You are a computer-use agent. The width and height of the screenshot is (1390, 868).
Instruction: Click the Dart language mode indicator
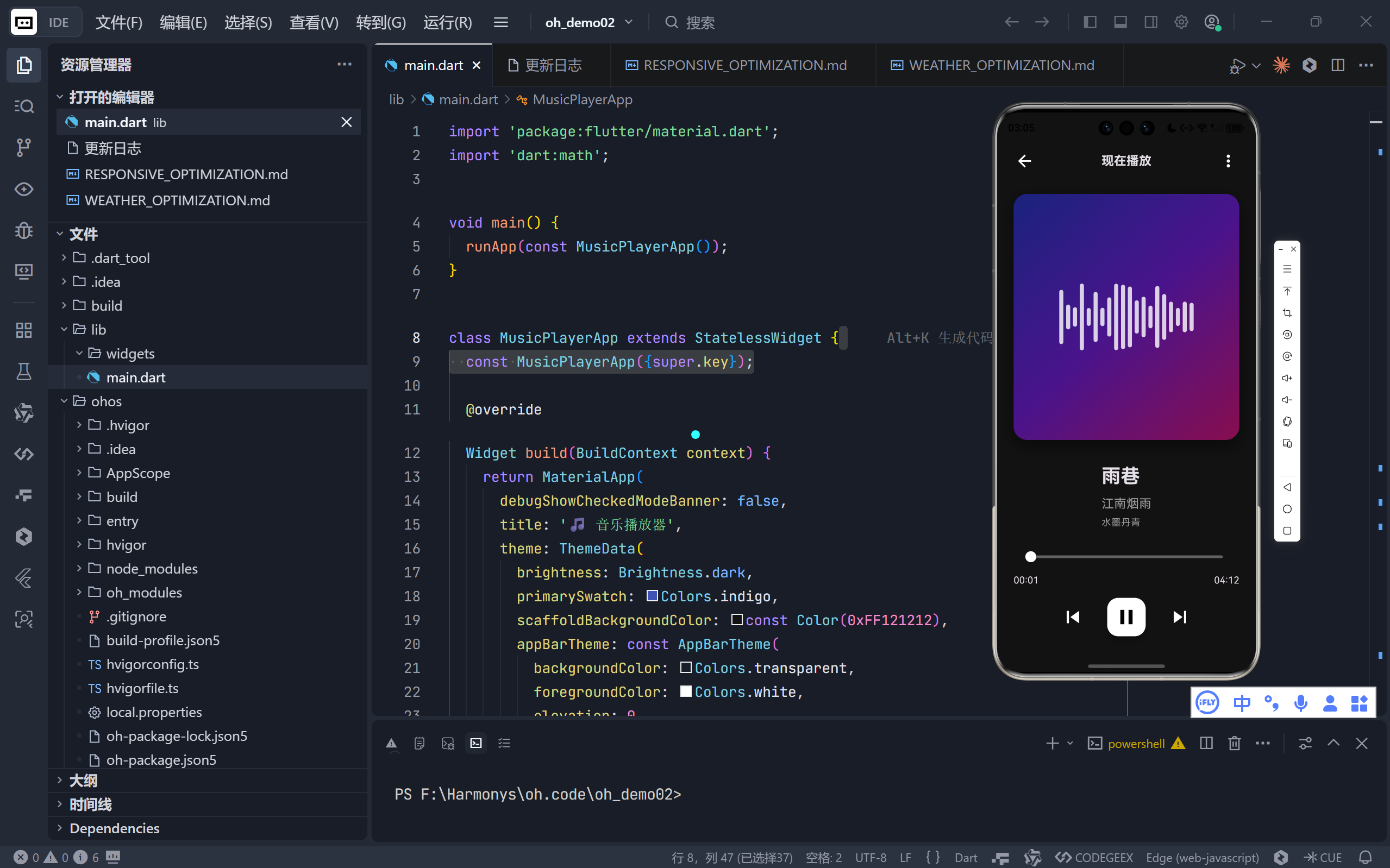coord(965,857)
